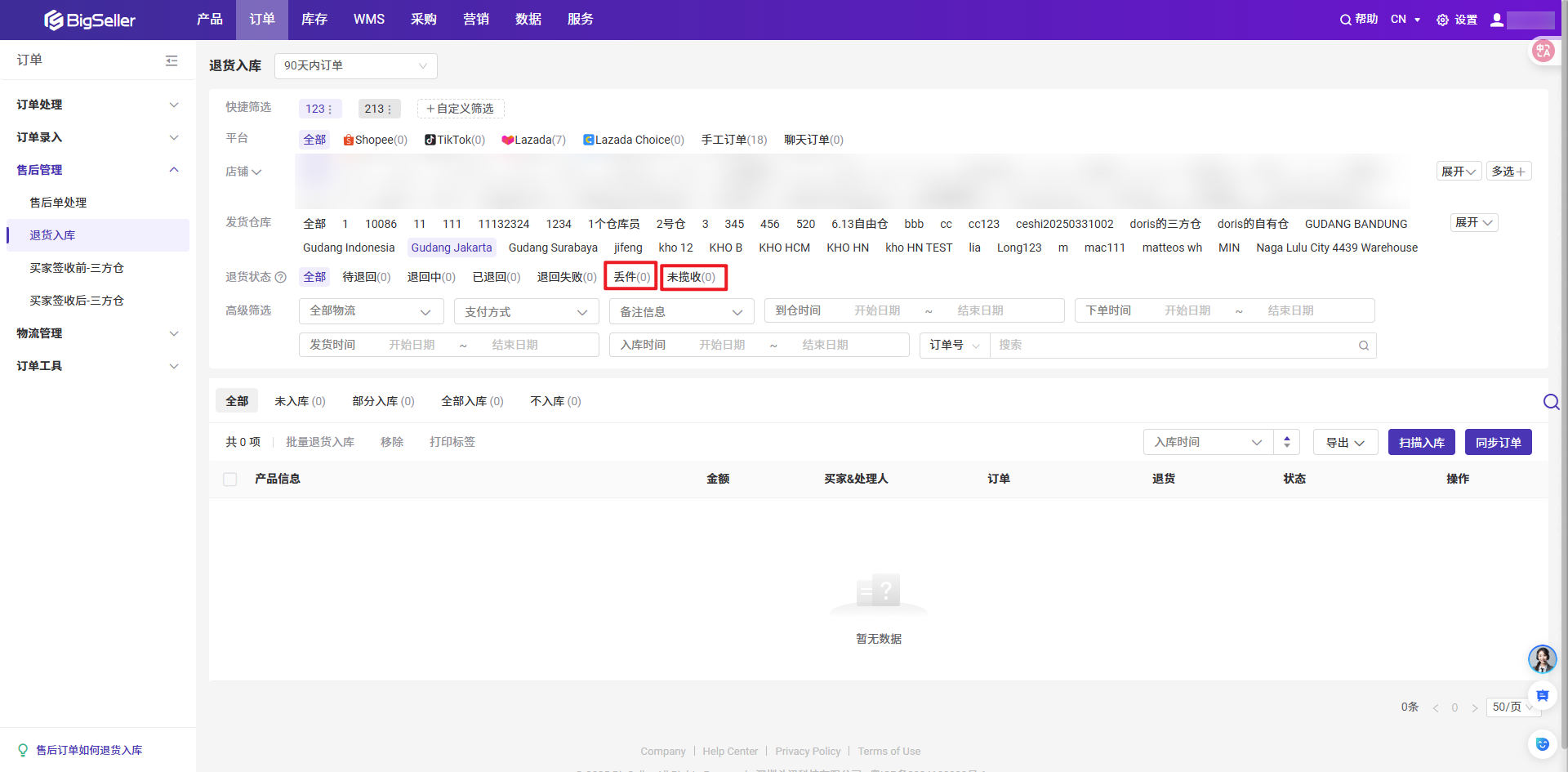Expand the 订单处理 sidebar section
The height and width of the screenshot is (772, 1568).
tap(98, 105)
